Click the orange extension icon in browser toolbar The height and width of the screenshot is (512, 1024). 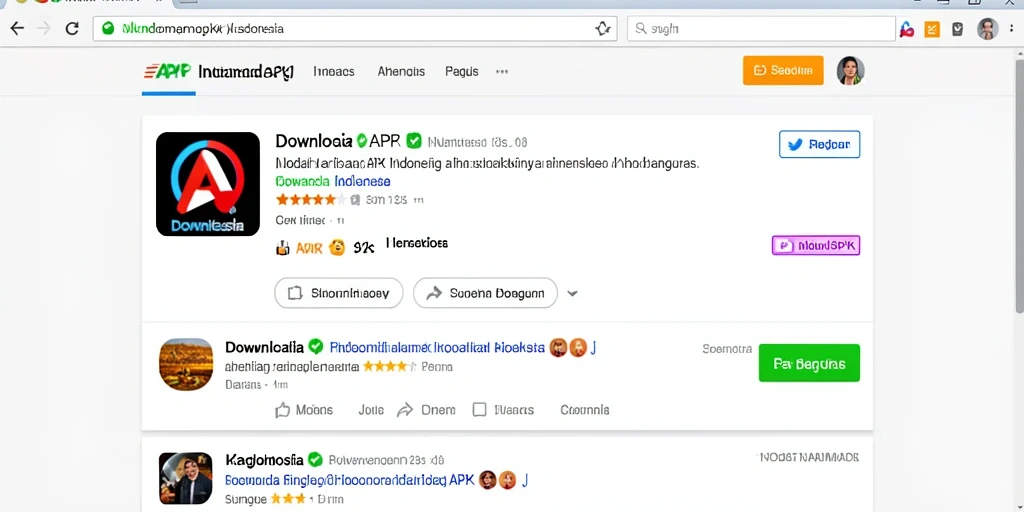pos(932,29)
